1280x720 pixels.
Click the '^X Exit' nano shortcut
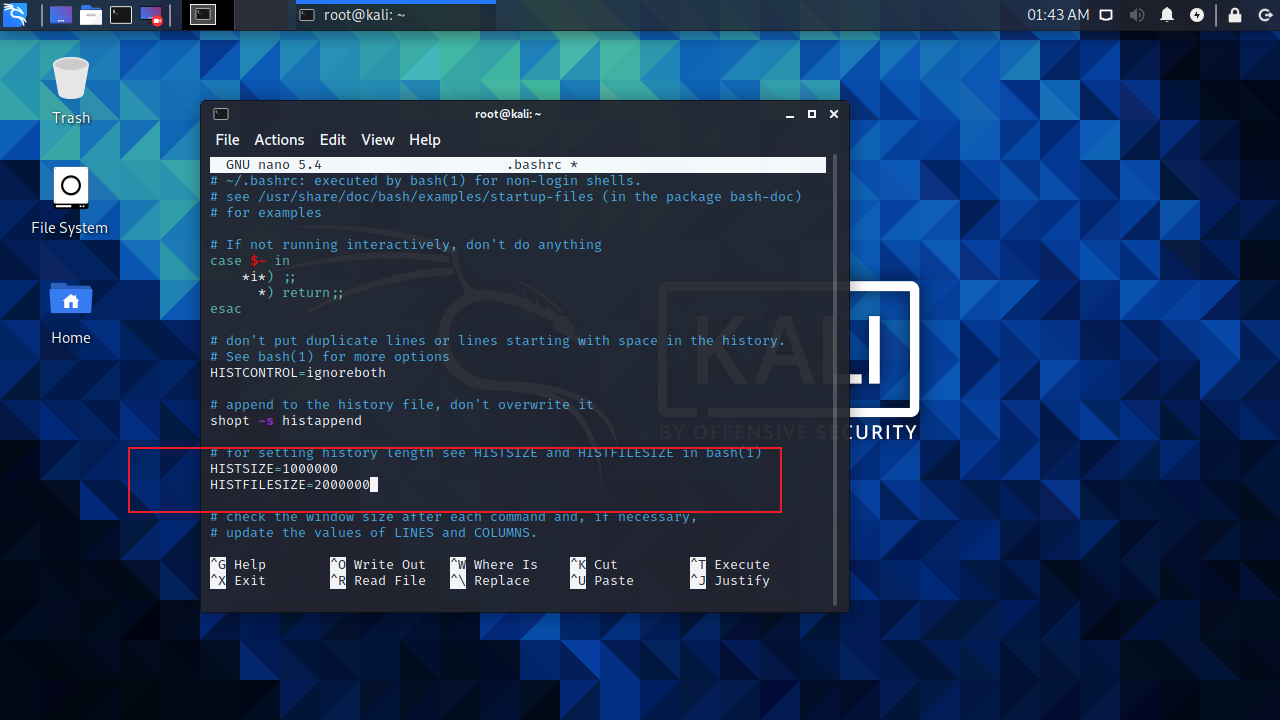[x=238, y=581]
